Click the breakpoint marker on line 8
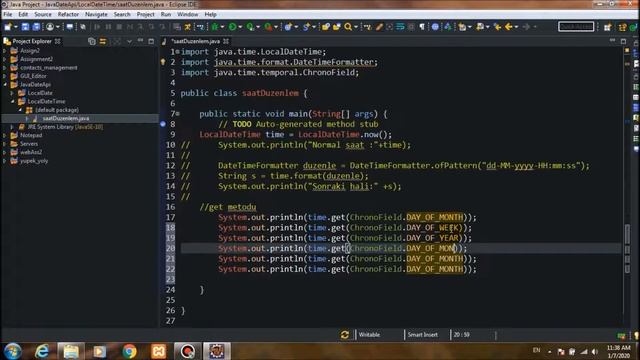Image resolution: width=640 pixels, height=360 pixels. tap(163, 124)
